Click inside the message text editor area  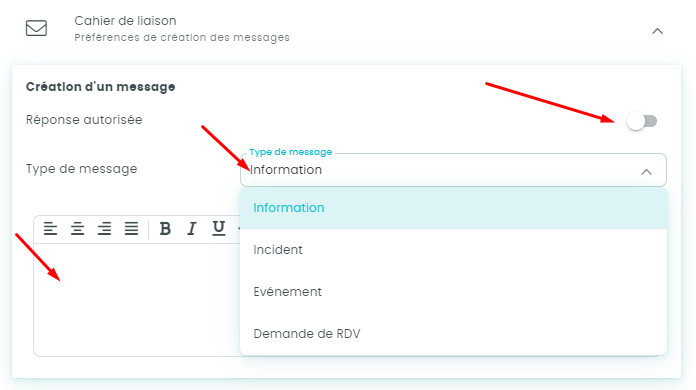137,299
